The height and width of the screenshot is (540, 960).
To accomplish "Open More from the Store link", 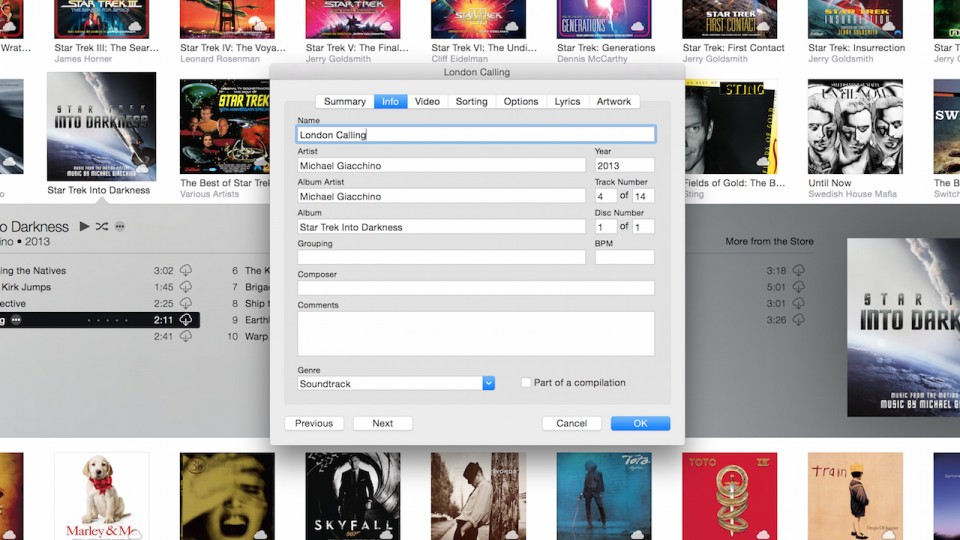I will (x=769, y=241).
